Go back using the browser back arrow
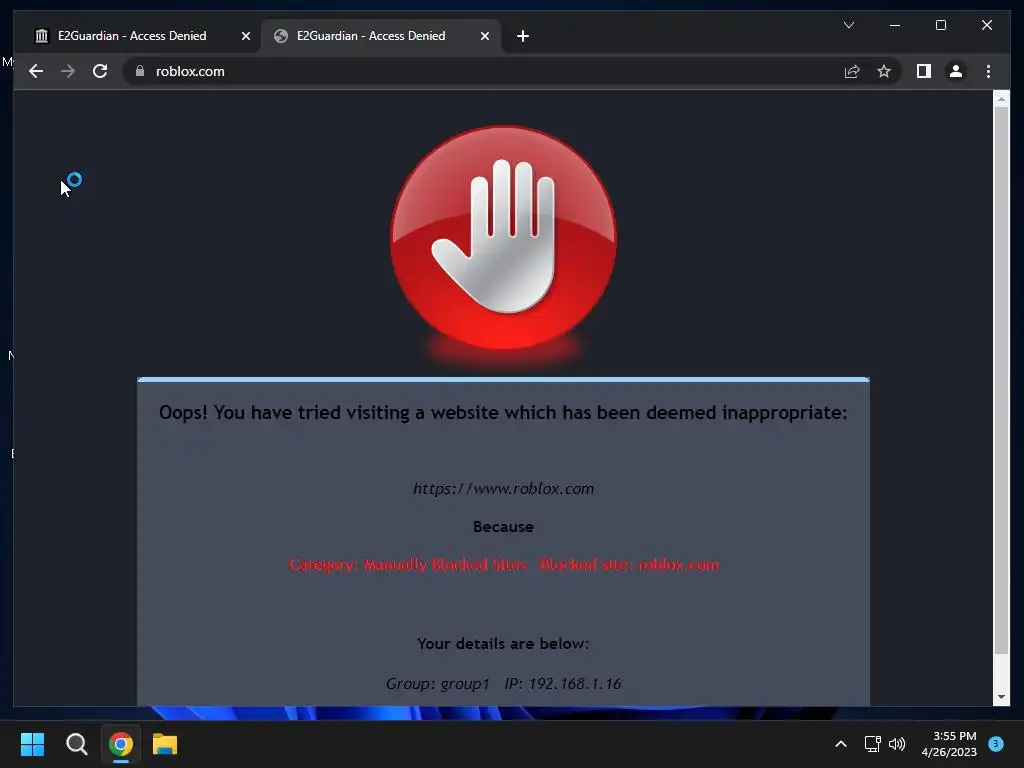This screenshot has width=1024, height=768. pyautogui.click(x=36, y=71)
